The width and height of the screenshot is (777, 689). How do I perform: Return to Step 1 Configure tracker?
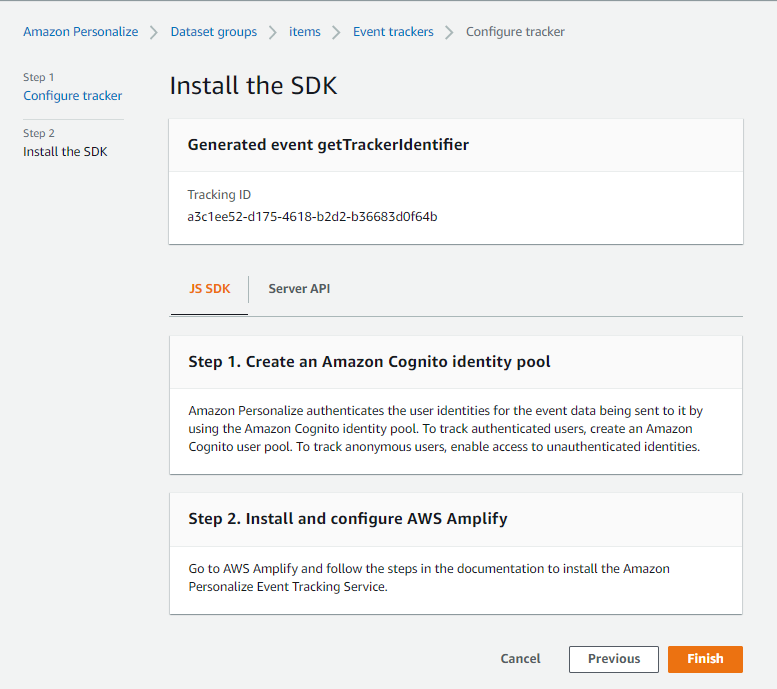73,96
